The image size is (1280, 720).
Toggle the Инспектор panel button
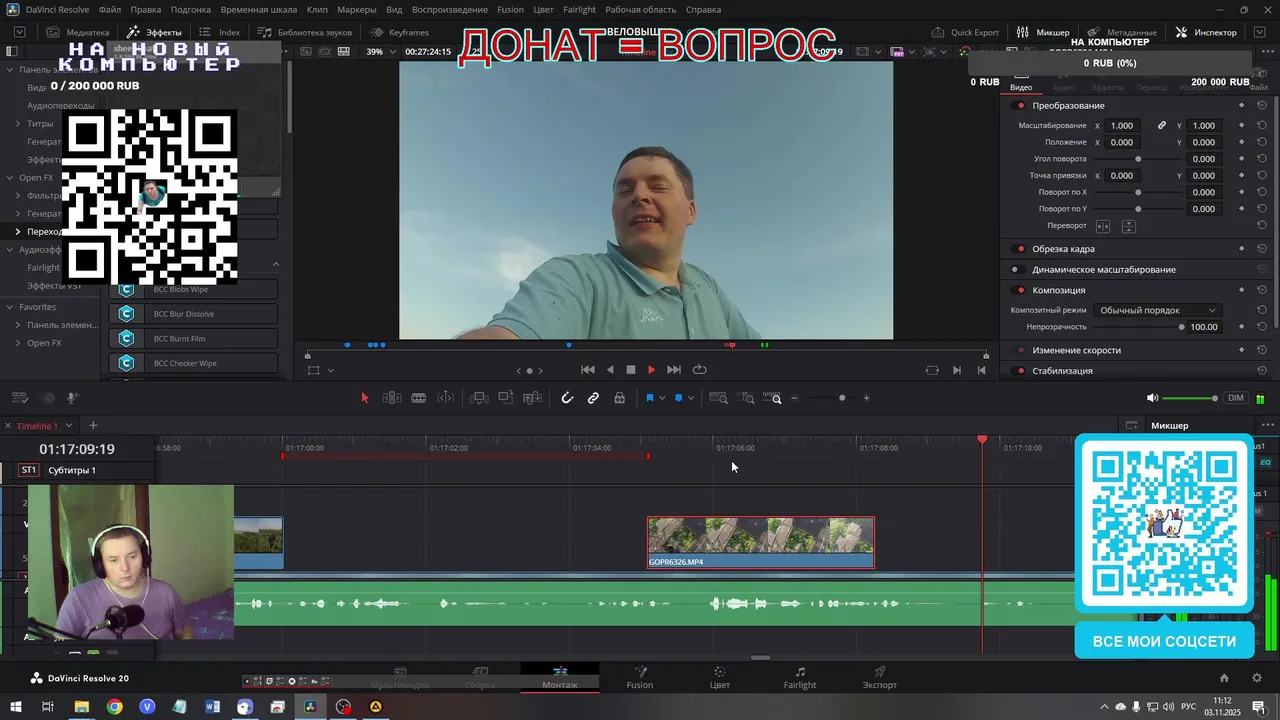(1207, 32)
